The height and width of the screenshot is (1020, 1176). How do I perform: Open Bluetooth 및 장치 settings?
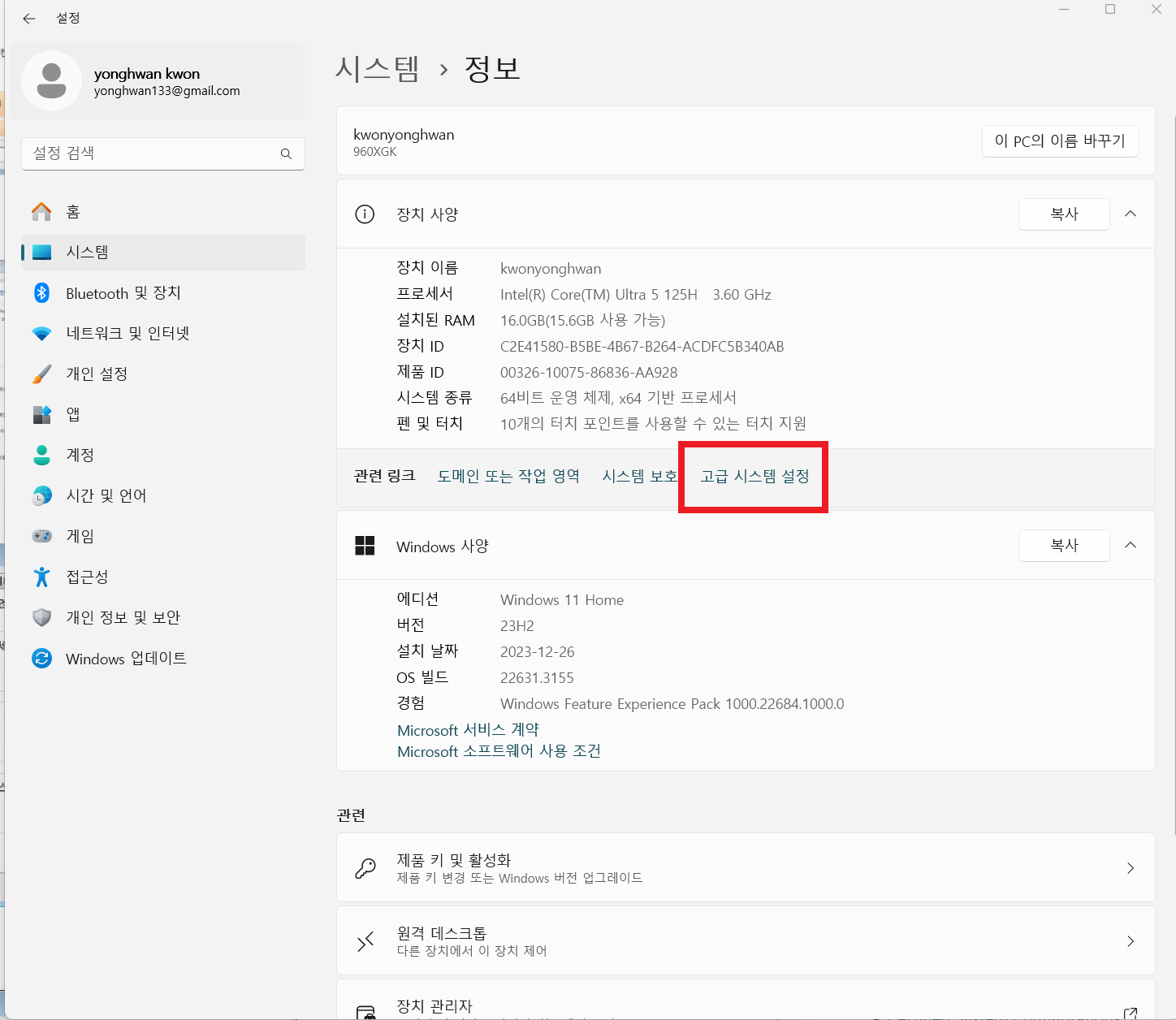pos(163,293)
